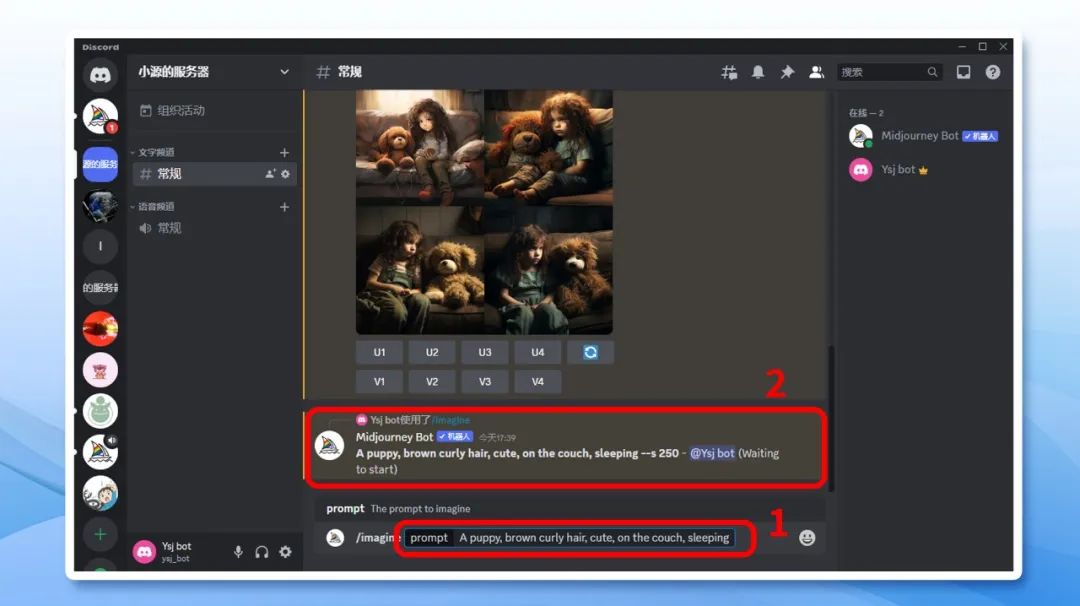Viewport: 1080px width, 606px height.
Task: Open the sailboat server with speaker badge
Action: click(x=101, y=452)
